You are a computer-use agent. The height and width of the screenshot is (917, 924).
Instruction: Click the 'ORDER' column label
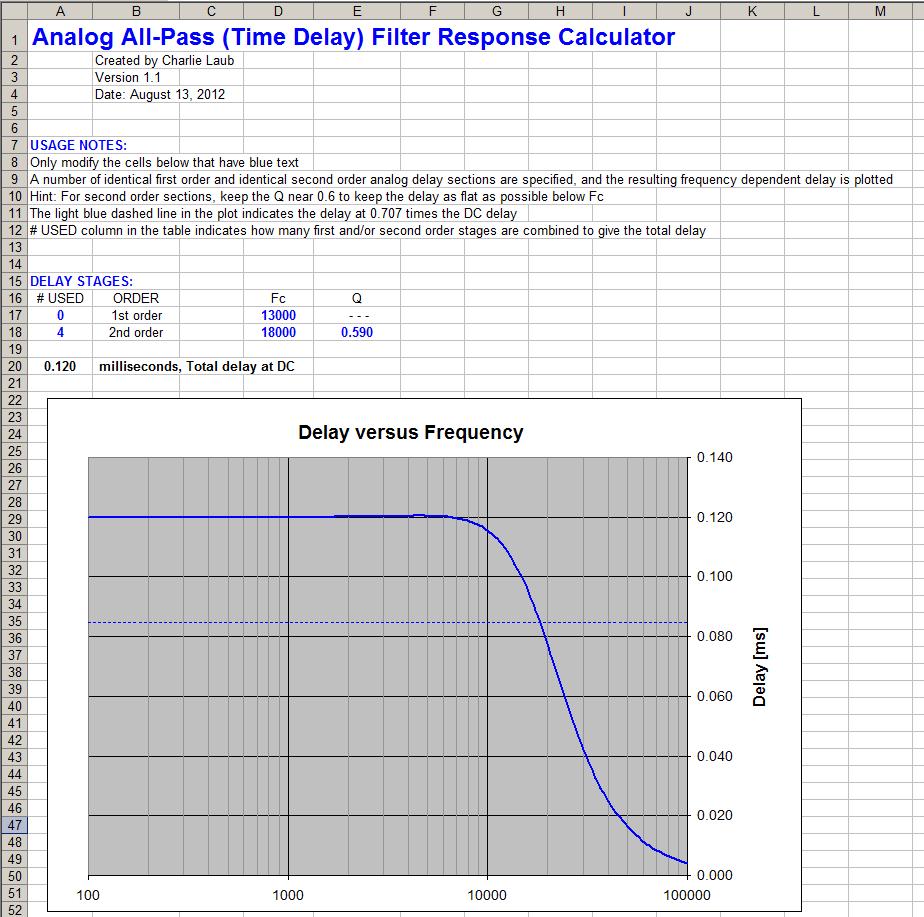tap(136, 299)
